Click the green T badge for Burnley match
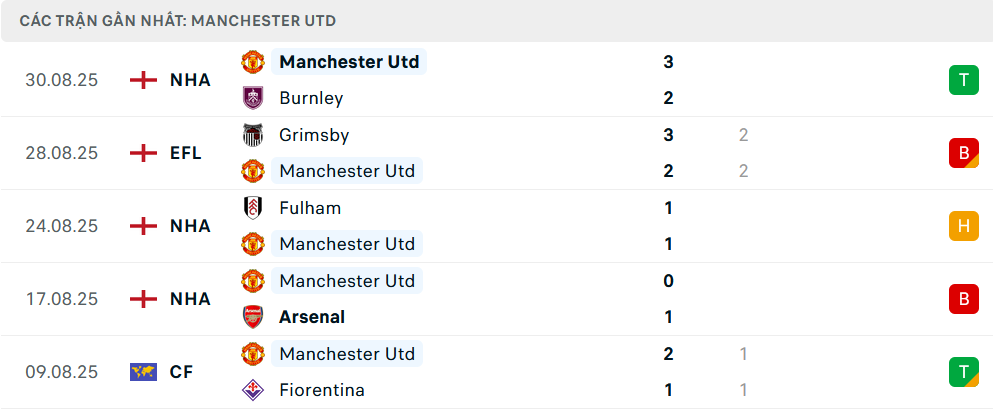Image resolution: width=993 pixels, height=412 pixels. point(963,80)
